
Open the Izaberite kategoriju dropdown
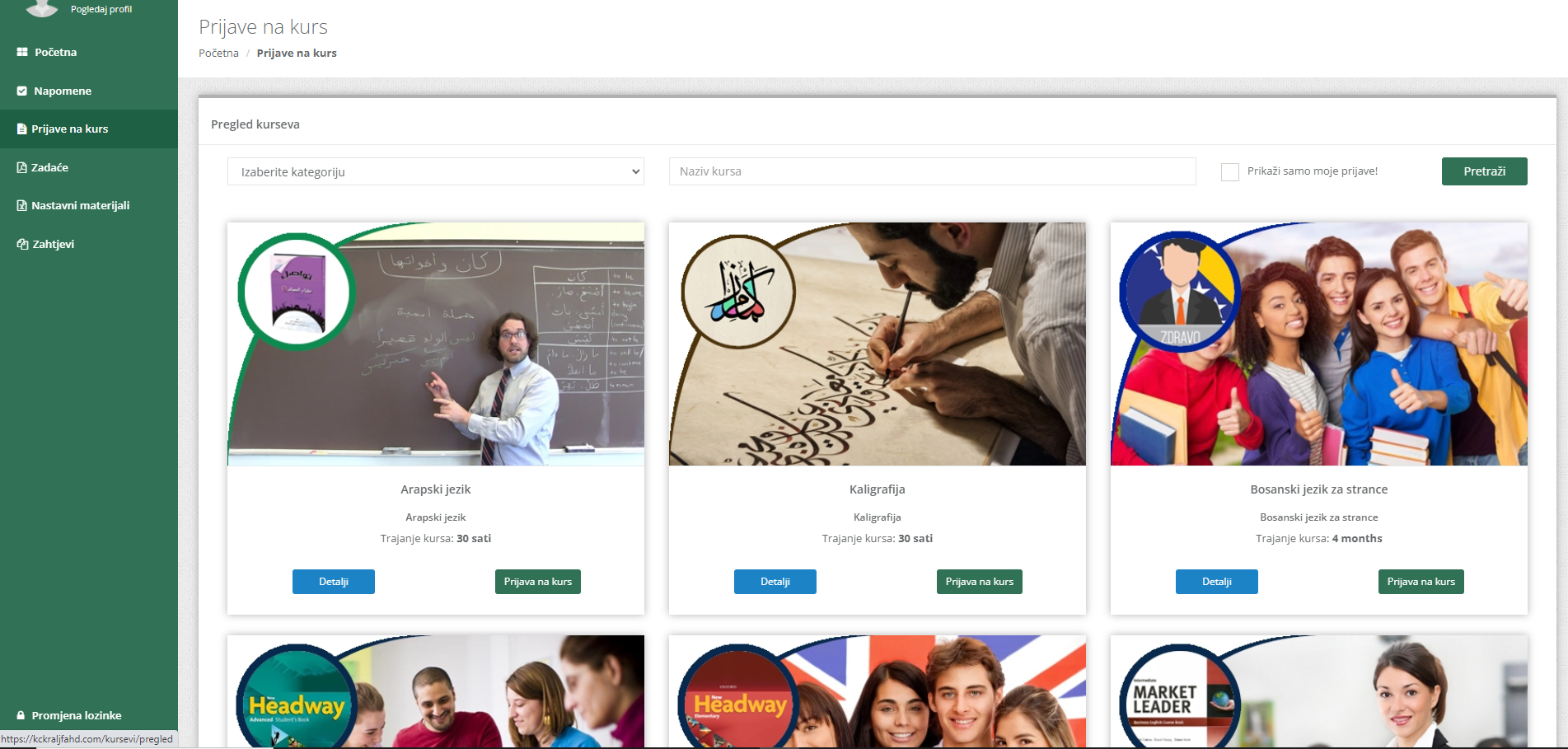436,171
